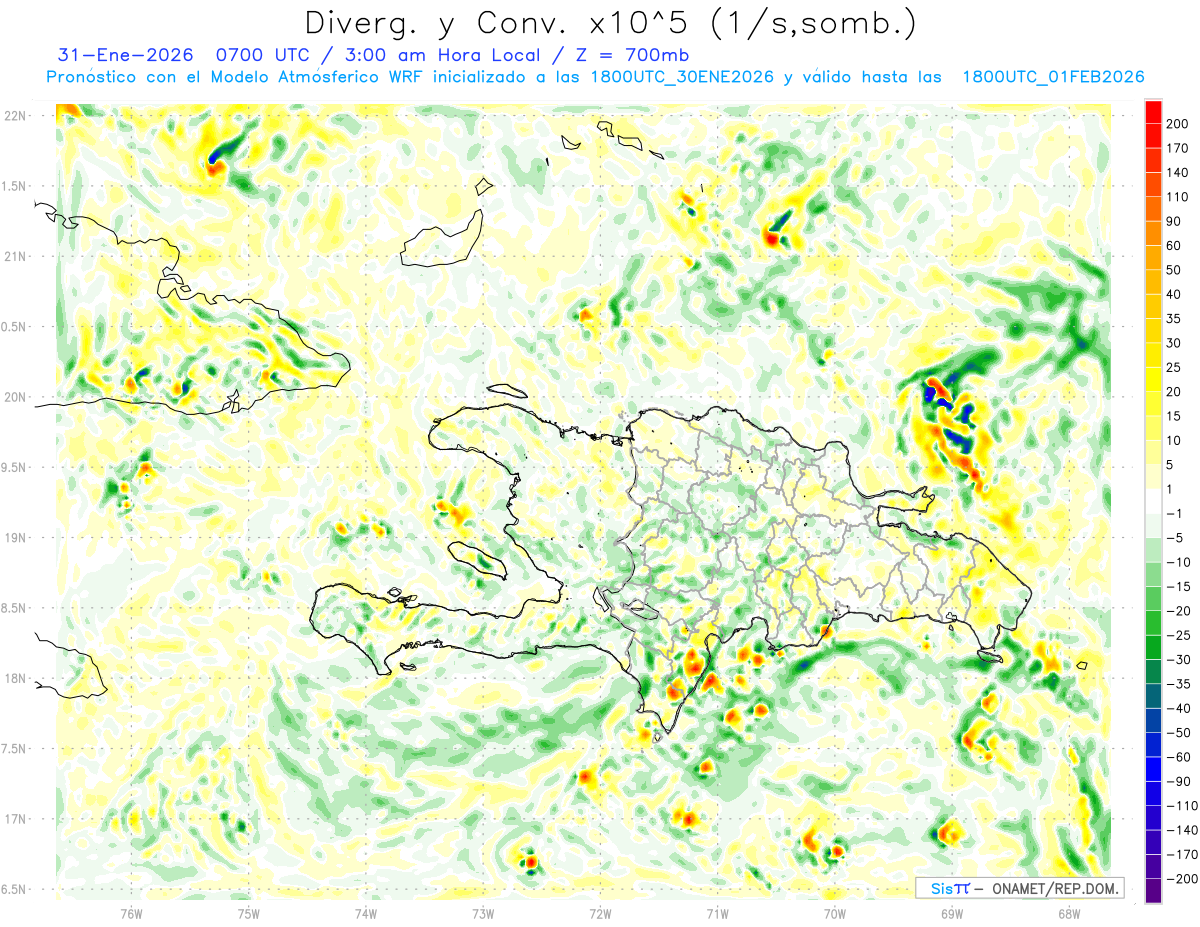Screen dimensions: 1200x927
Task: Click the '-200' color scale value
Action: 1184,879
